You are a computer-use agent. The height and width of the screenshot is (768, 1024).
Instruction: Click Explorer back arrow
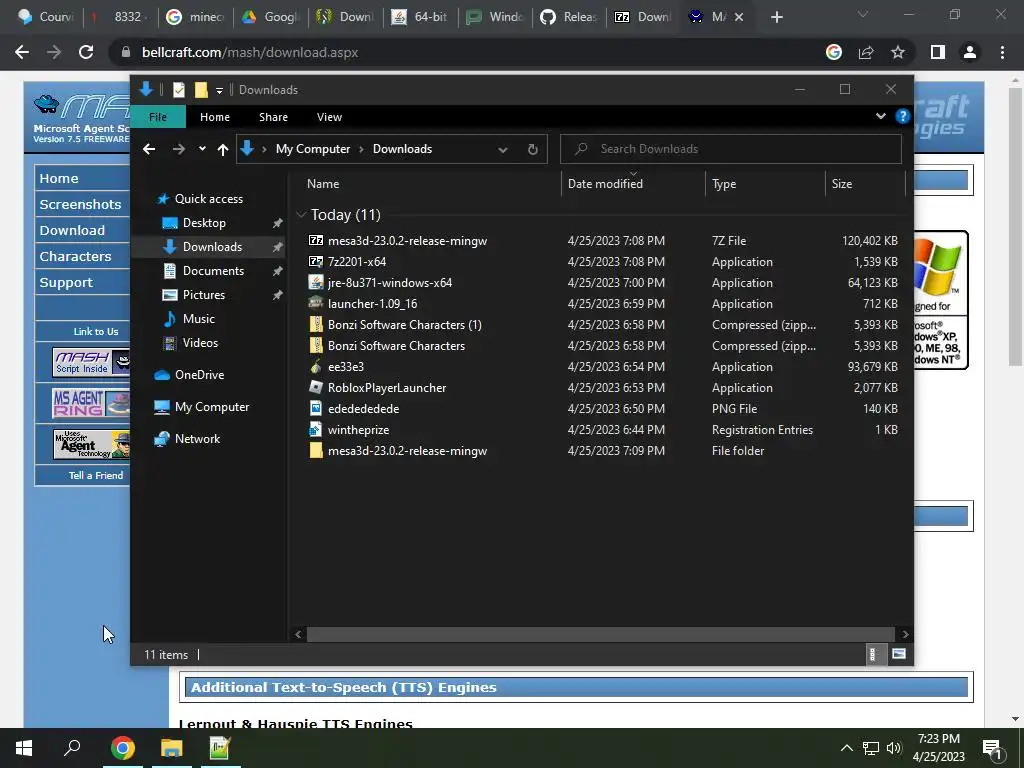(x=149, y=150)
